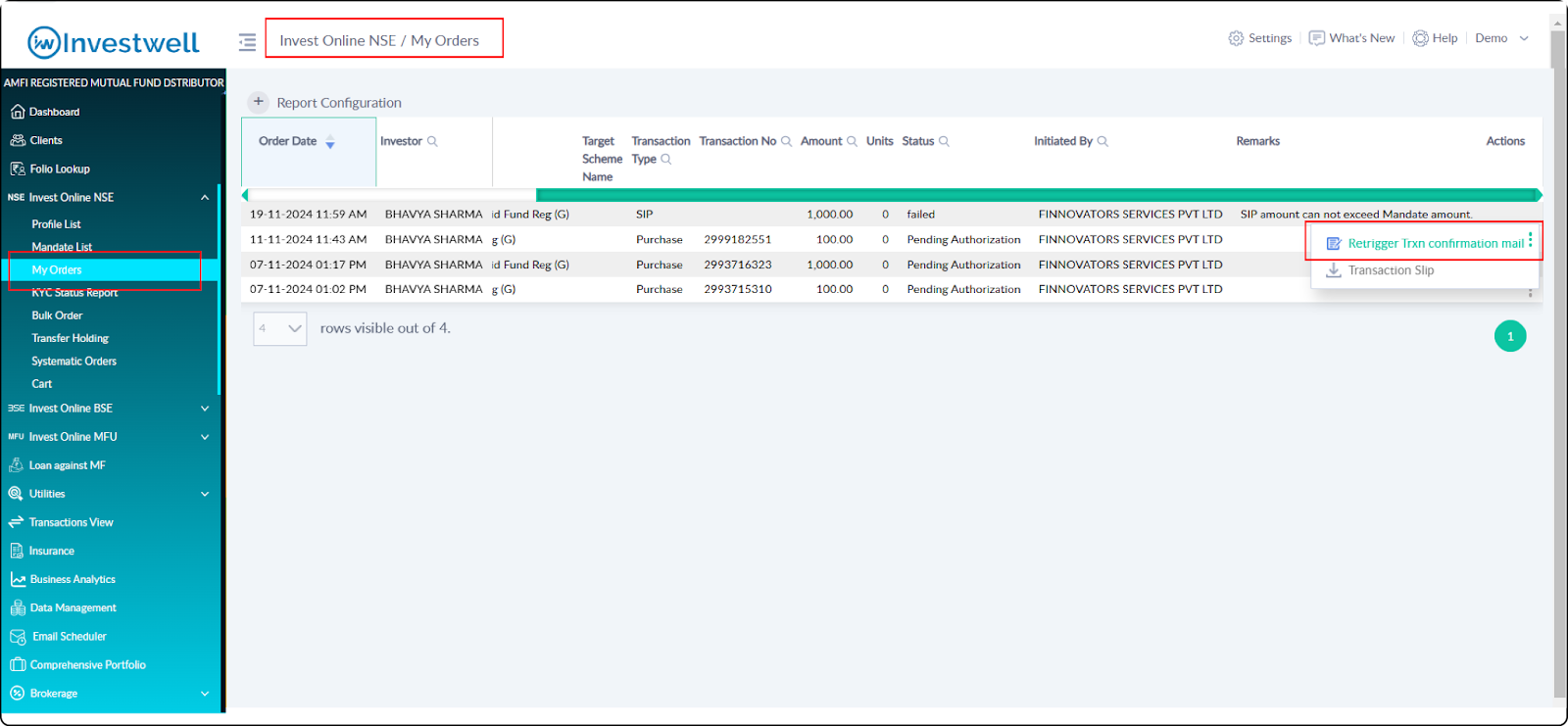
Task: Expand the Brokerage chevron
Action: (205, 694)
